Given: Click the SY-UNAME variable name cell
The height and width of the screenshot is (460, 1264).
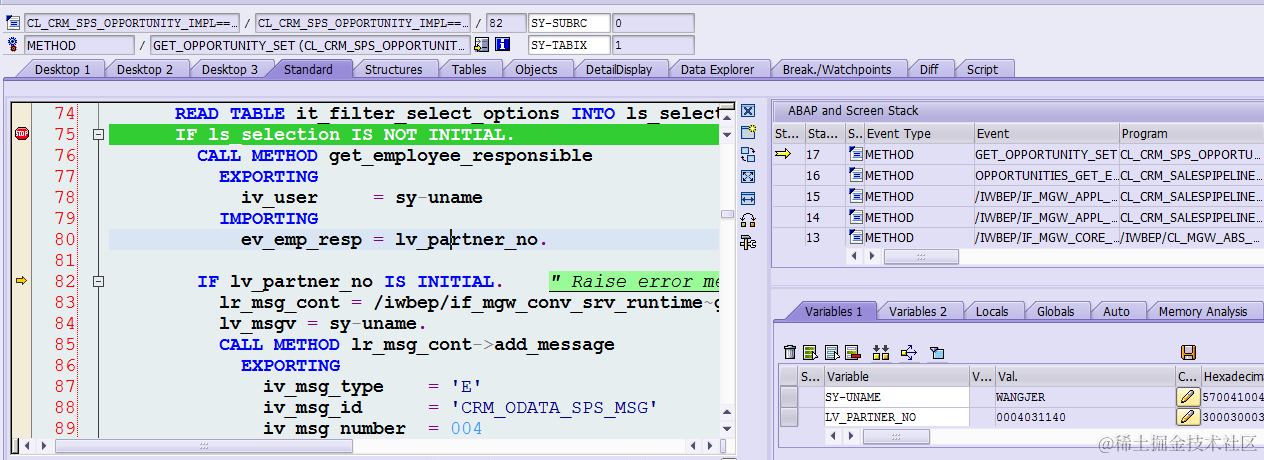Looking at the screenshot, I should tap(896, 397).
